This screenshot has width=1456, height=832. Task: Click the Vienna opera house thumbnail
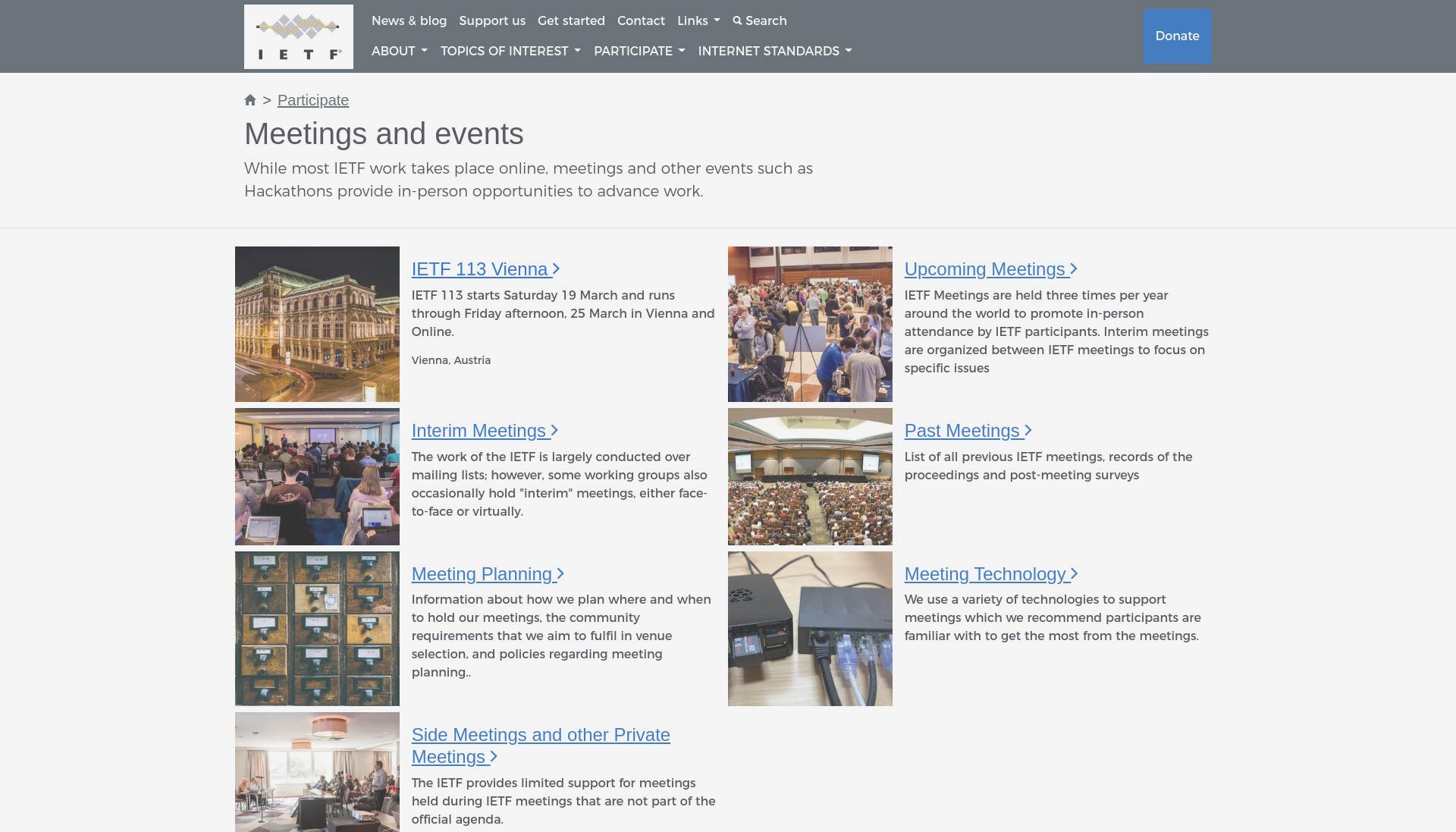(x=317, y=324)
